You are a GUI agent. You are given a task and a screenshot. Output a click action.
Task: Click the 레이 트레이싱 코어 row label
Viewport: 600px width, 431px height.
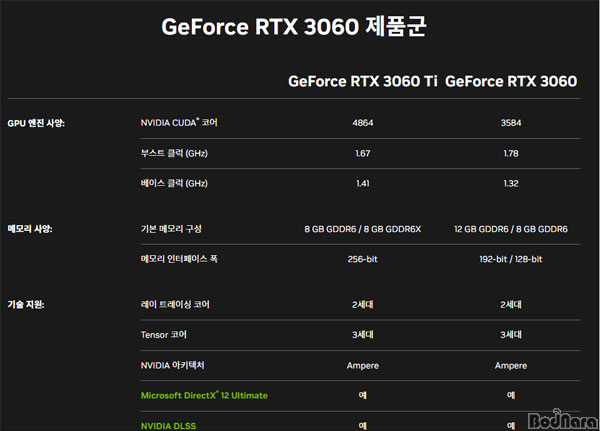[x=175, y=304]
